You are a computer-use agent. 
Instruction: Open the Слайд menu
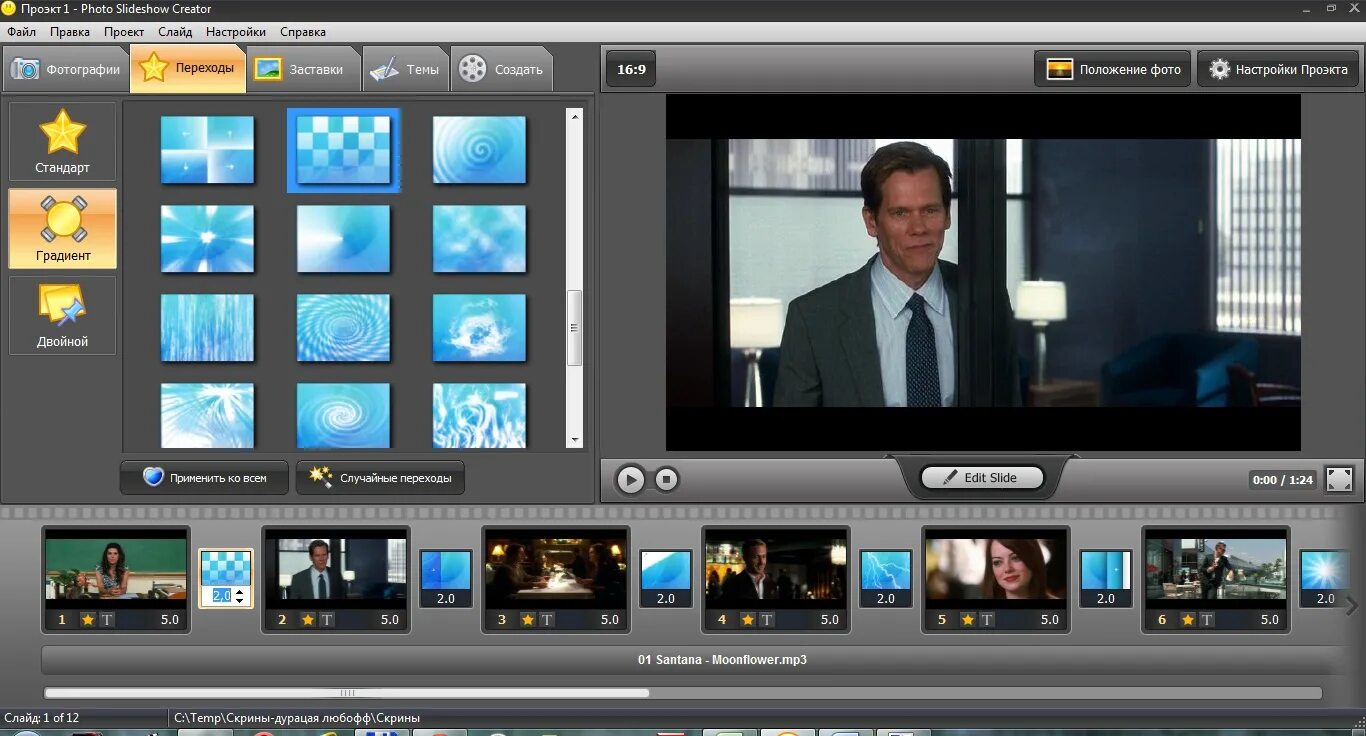pyautogui.click(x=175, y=32)
